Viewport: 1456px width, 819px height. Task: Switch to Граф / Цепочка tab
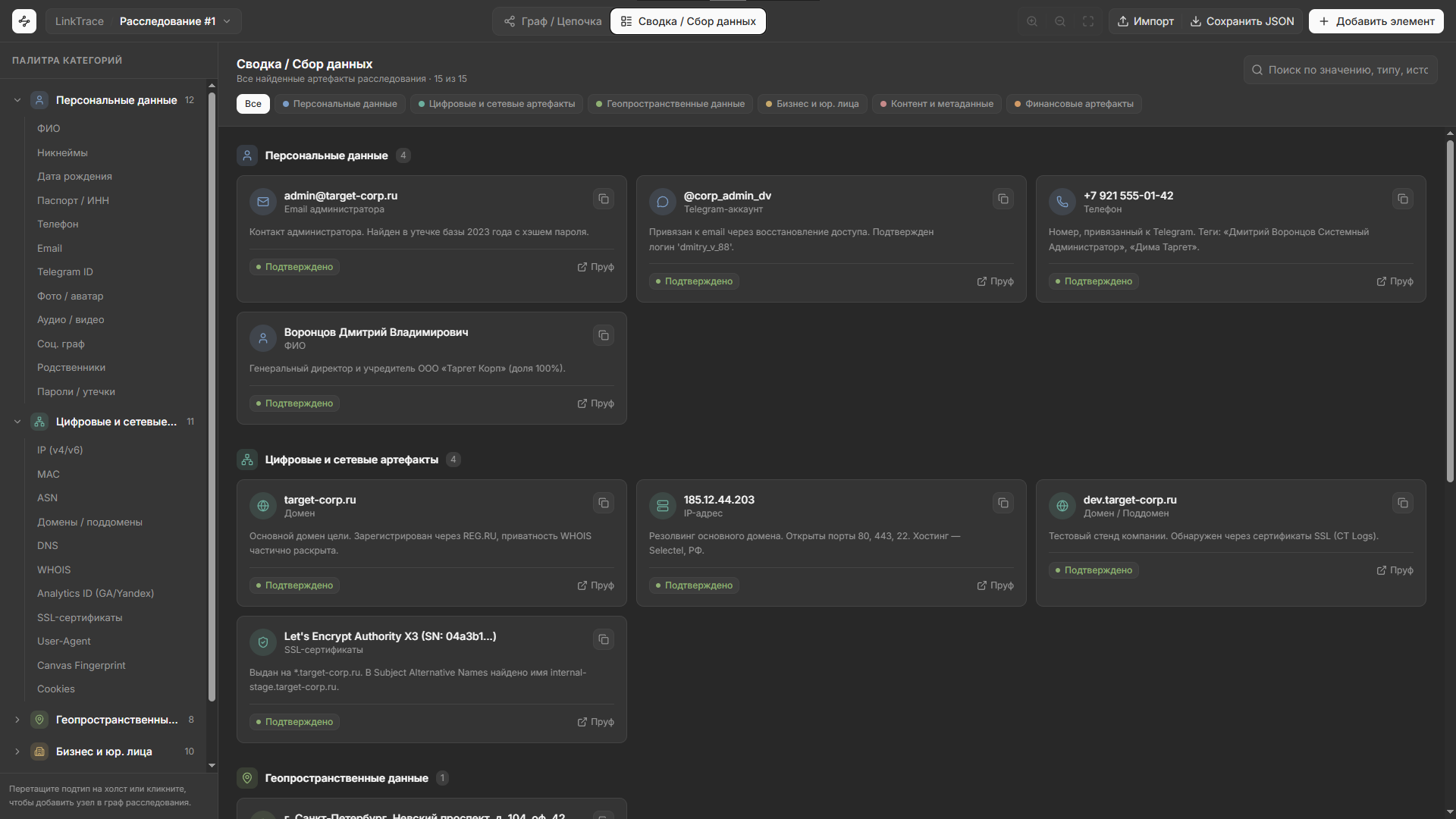(553, 21)
